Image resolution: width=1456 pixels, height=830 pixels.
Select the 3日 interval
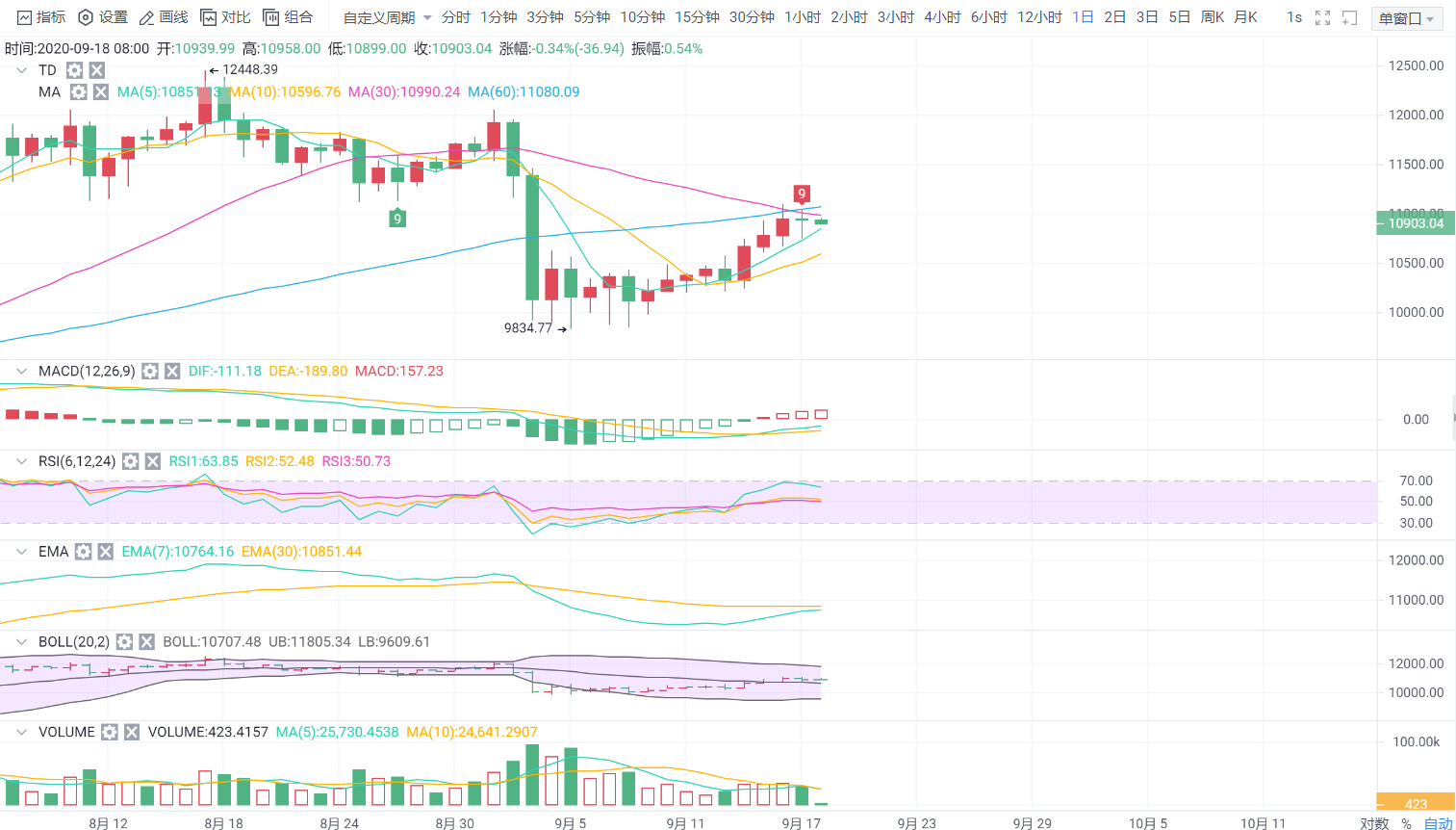tap(1147, 17)
